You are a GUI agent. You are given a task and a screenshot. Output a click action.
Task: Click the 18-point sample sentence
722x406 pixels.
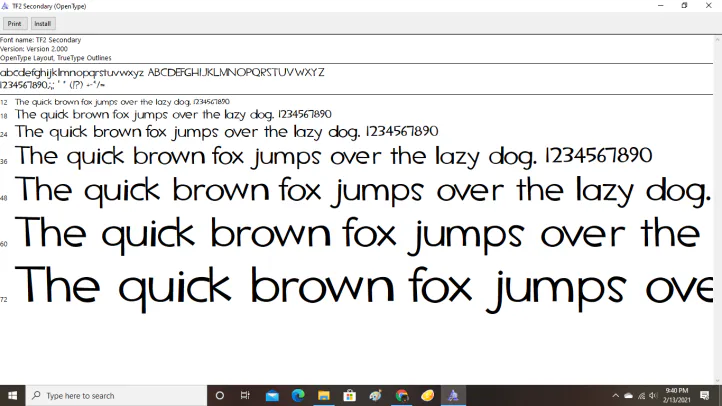(x=173, y=114)
